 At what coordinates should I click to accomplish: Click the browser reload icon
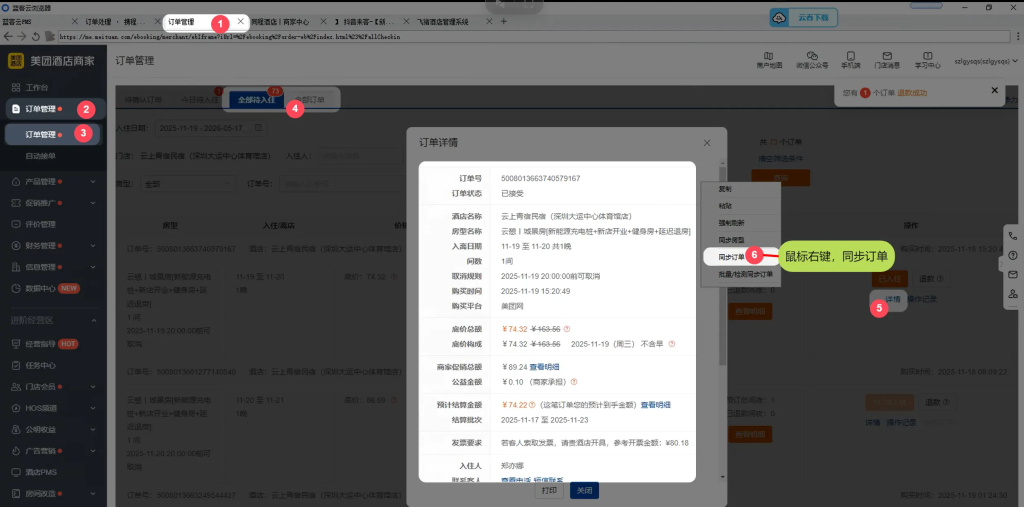pos(35,36)
